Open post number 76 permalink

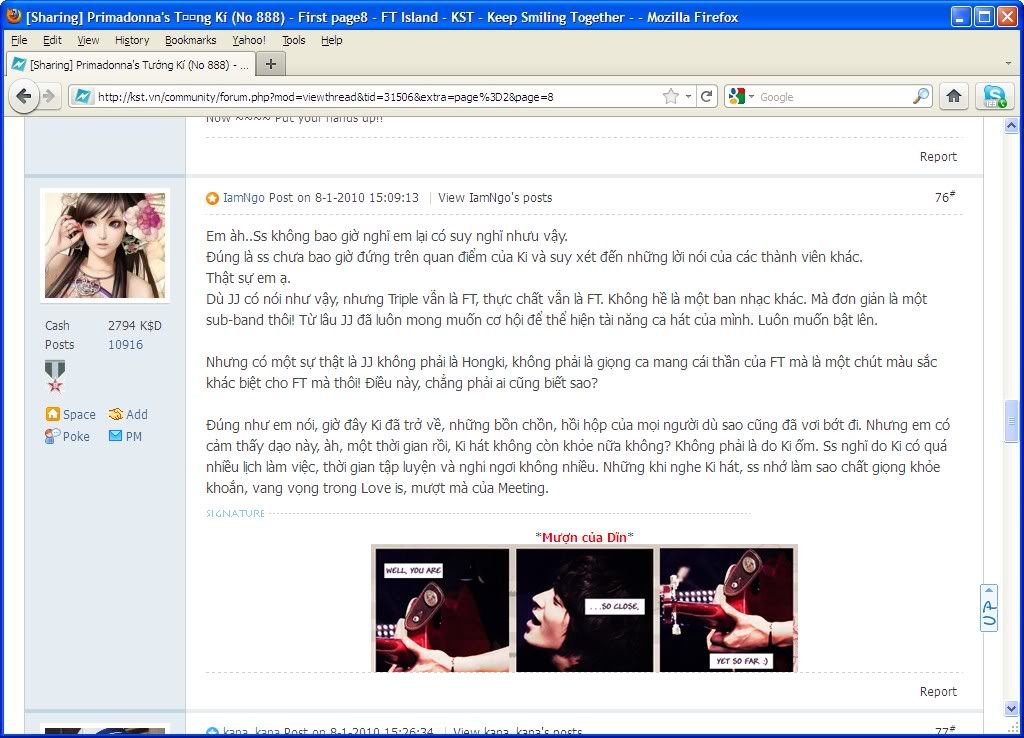pyautogui.click(x=945, y=197)
